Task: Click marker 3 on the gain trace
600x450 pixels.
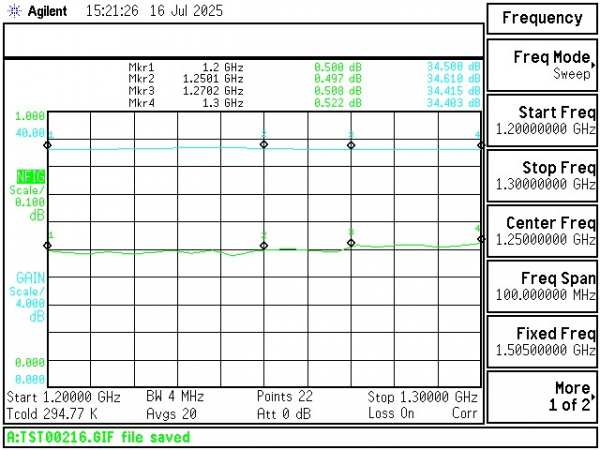Action: [x=351, y=145]
